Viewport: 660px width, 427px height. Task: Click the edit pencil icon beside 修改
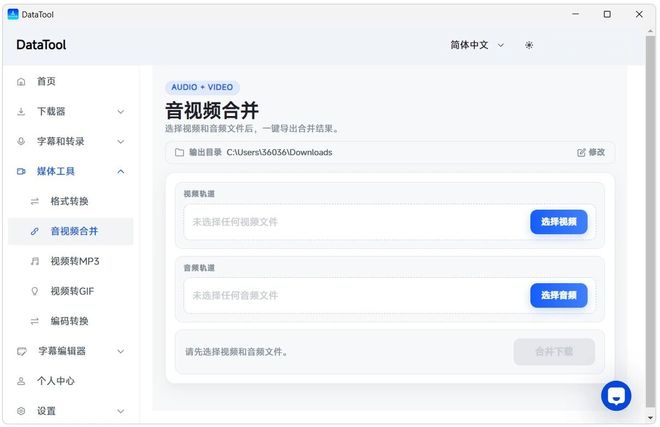(x=581, y=152)
